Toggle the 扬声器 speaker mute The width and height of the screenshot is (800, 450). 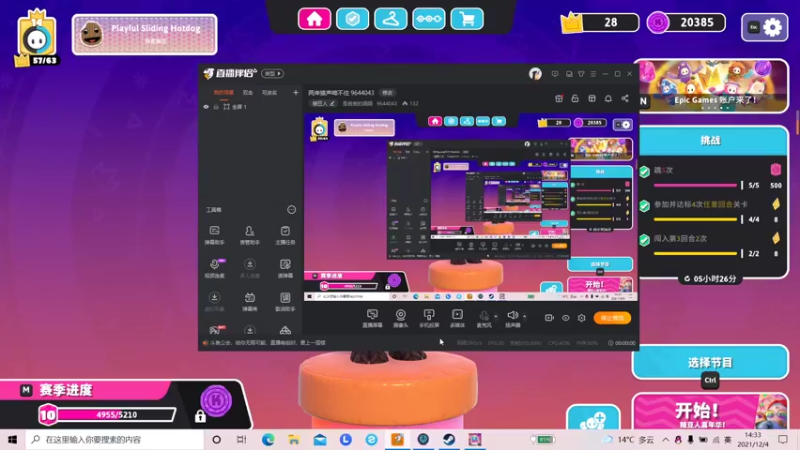click(512, 318)
